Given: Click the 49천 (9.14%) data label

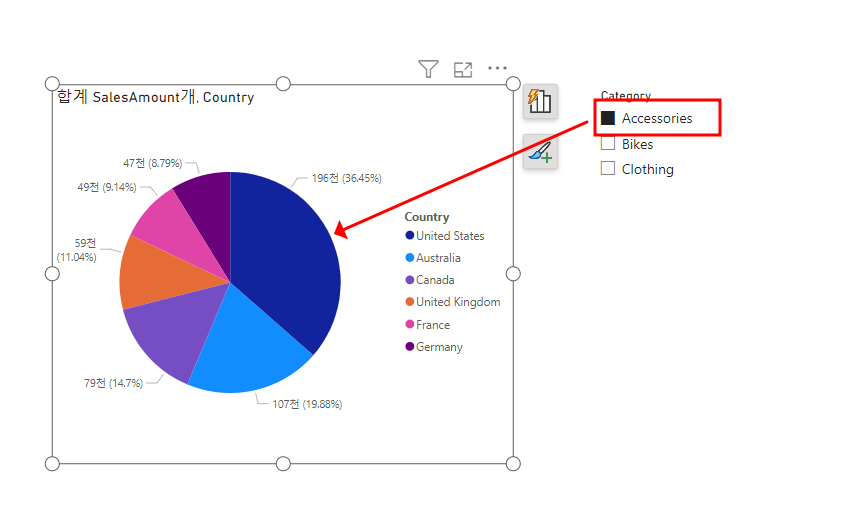Looking at the screenshot, I should point(107,187).
